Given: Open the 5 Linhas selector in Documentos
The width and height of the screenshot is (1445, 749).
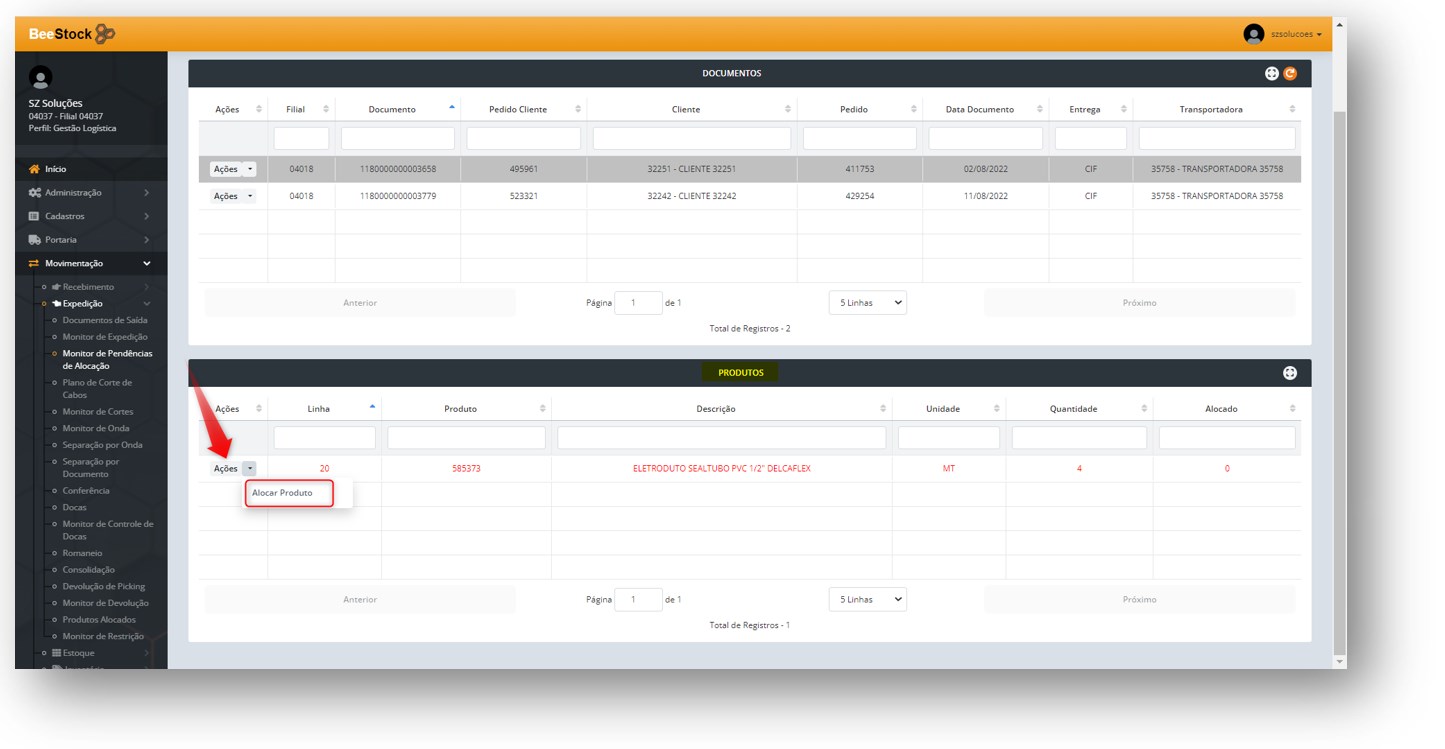Looking at the screenshot, I should 867,303.
